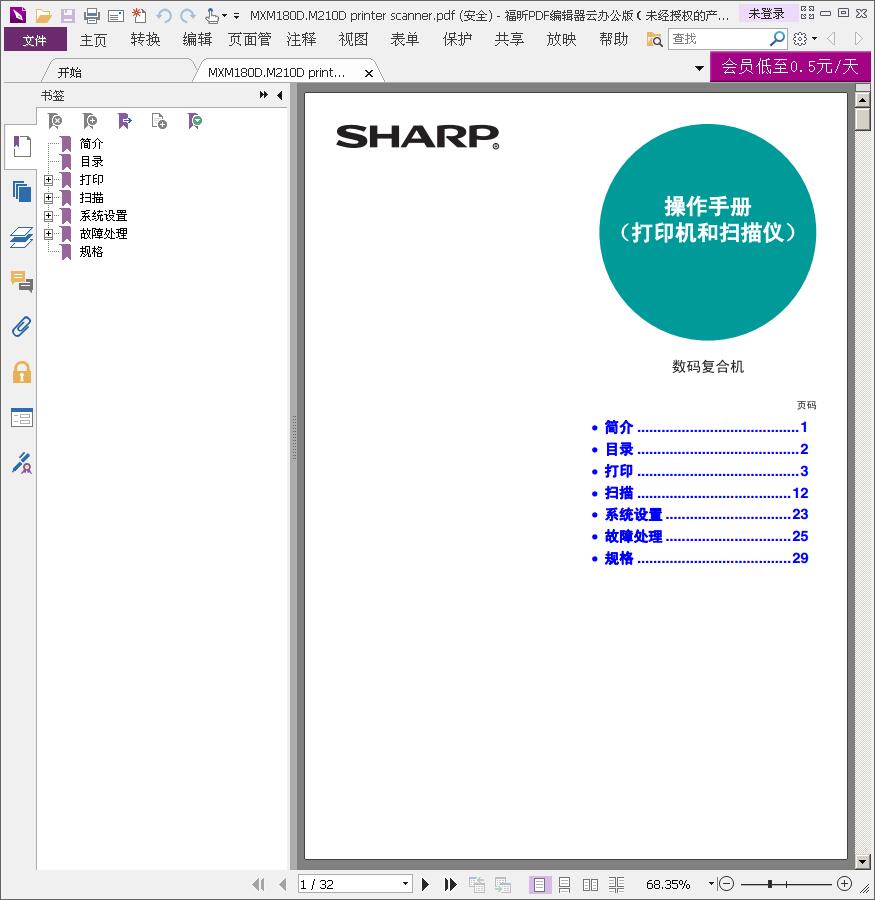
Task: Expand the 系统设置 bookmark node
Action: (x=48, y=216)
